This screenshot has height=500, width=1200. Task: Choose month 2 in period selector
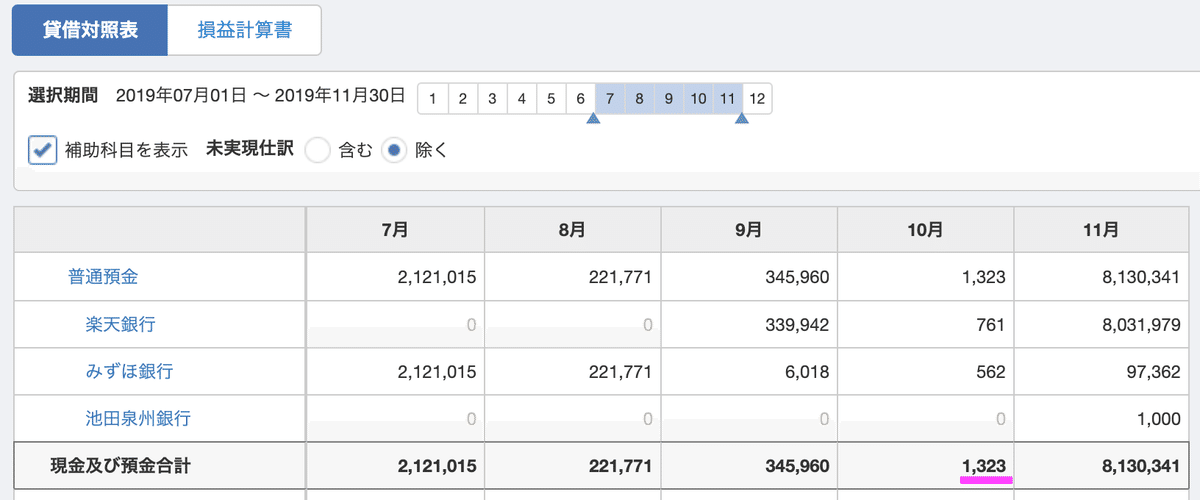click(x=462, y=99)
